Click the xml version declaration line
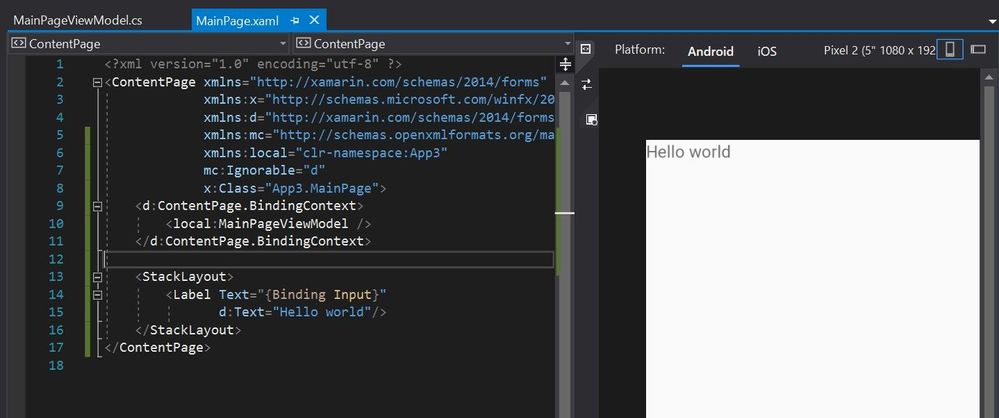 [x=253, y=64]
